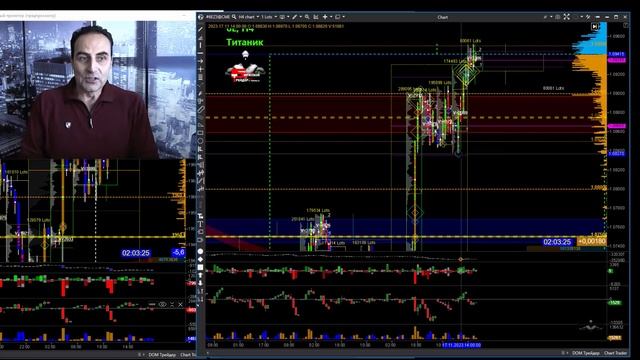Image resolution: width=640 pixels, height=360 pixels.
Task: Click the chart style icon after Lots
Action: [282, 17]
